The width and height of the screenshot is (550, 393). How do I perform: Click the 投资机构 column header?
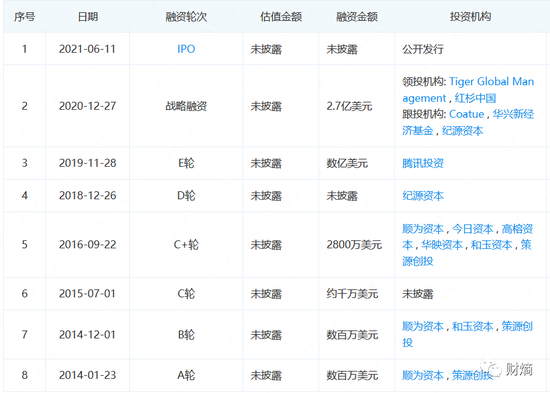[x=470, y=16]
